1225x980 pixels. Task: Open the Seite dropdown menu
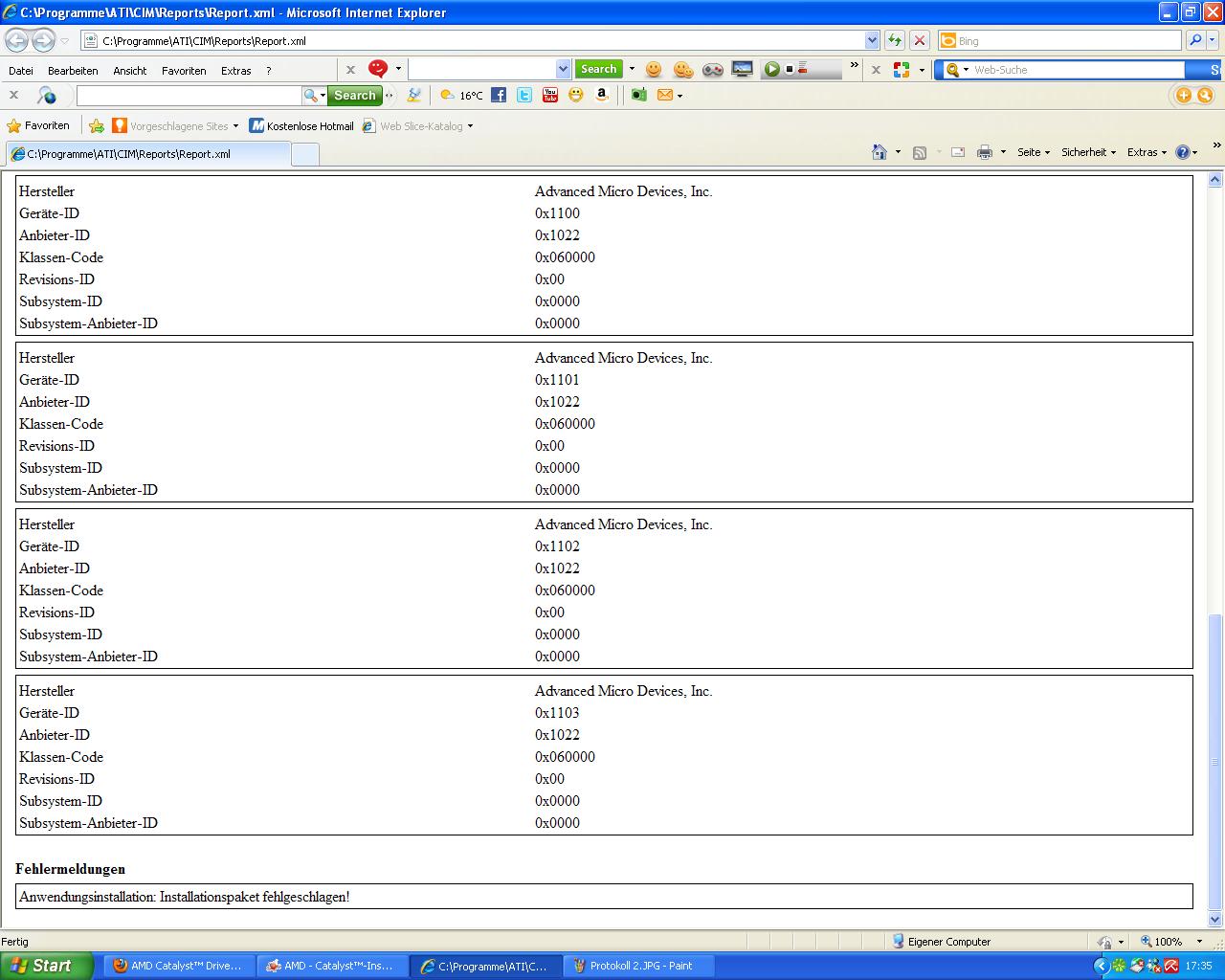(1033, 152)
